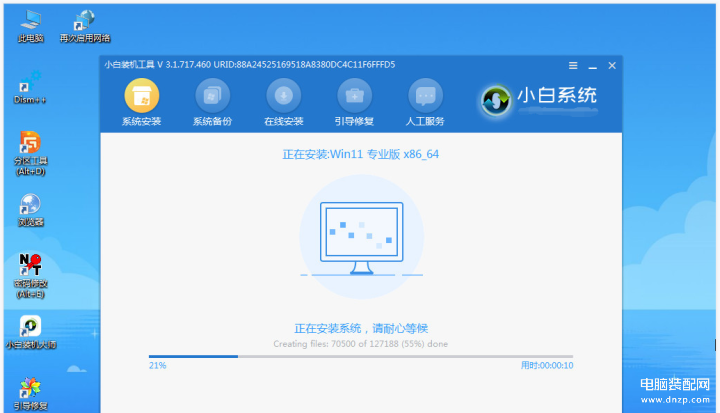Open the 浏览器 desktop shortcut
Image resolution: width=720 pixels, height=413 pixels.
(30, 210)
